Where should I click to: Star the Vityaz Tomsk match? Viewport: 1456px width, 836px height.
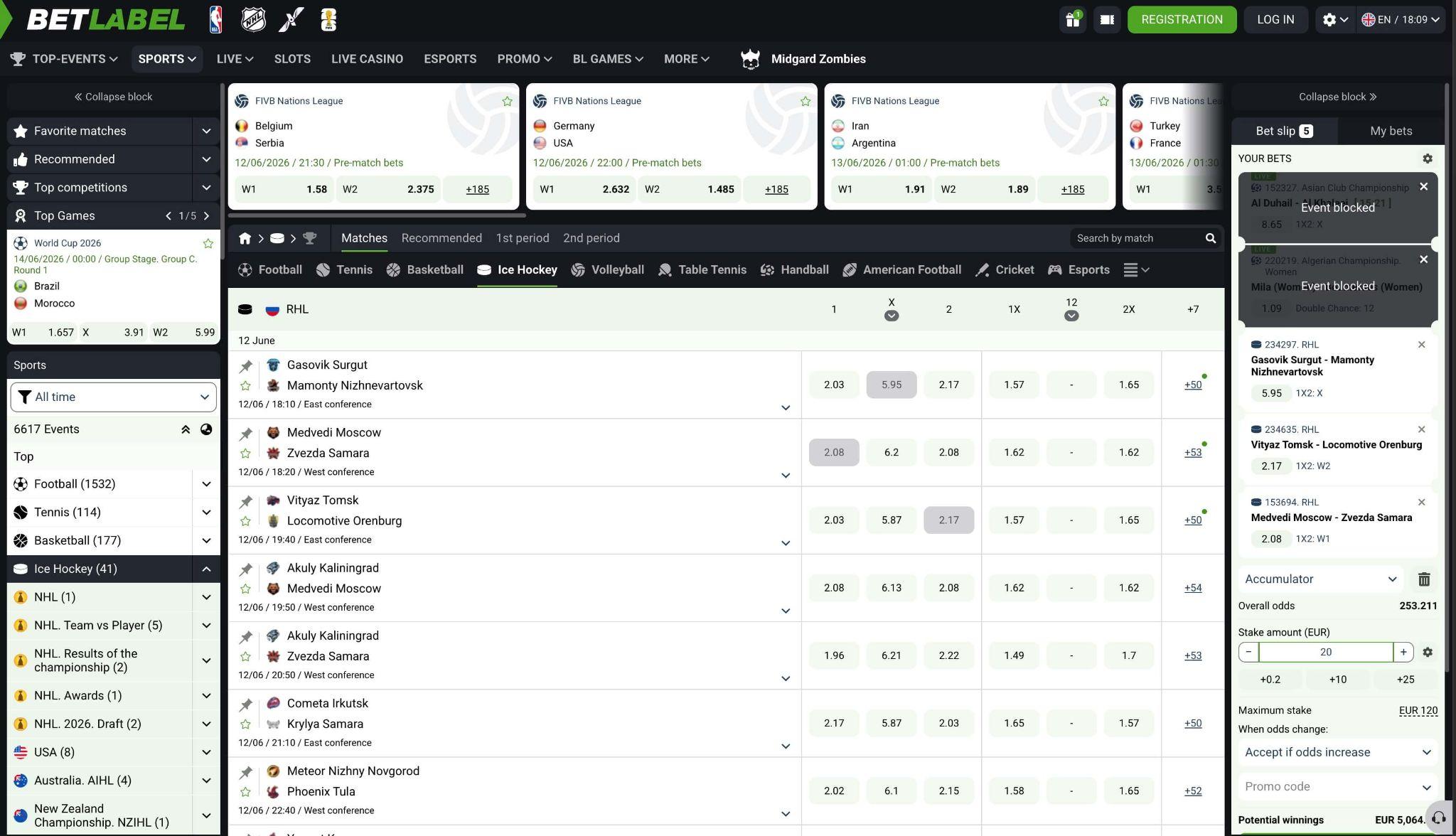click(245, 521)
